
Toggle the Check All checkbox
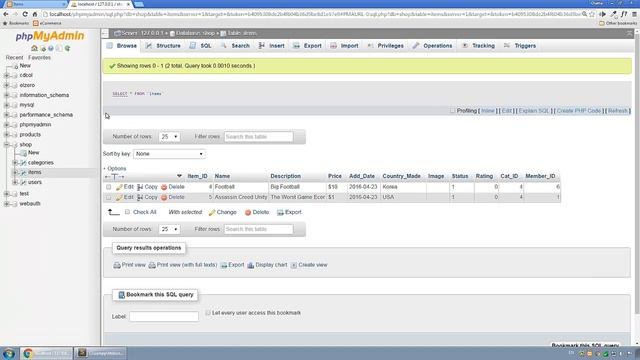[127, 212]
